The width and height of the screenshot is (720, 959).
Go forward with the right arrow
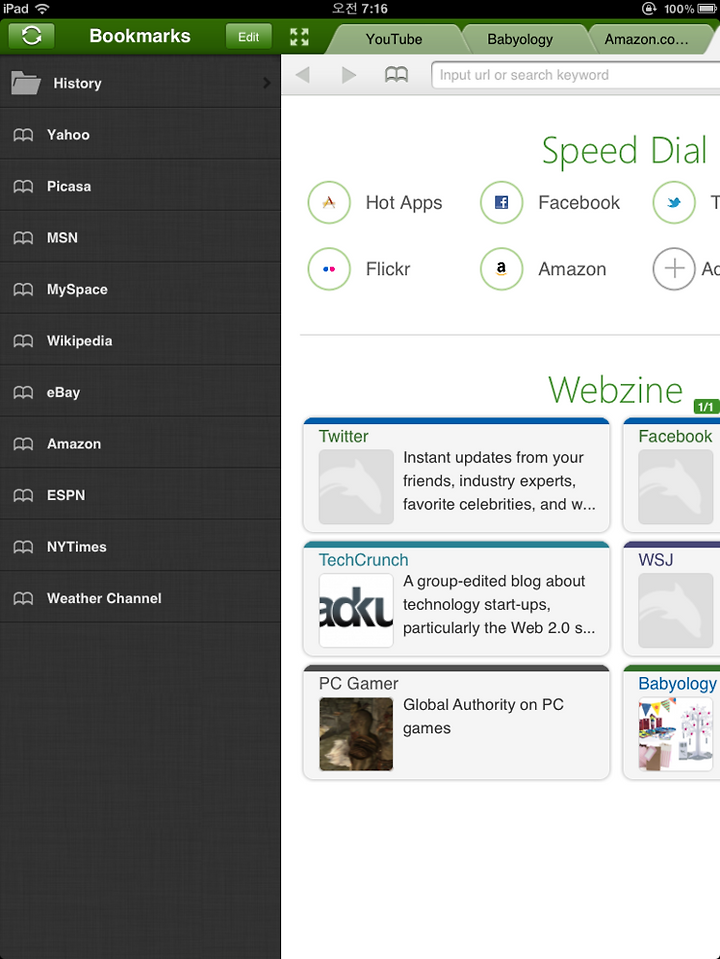(349, 75)
